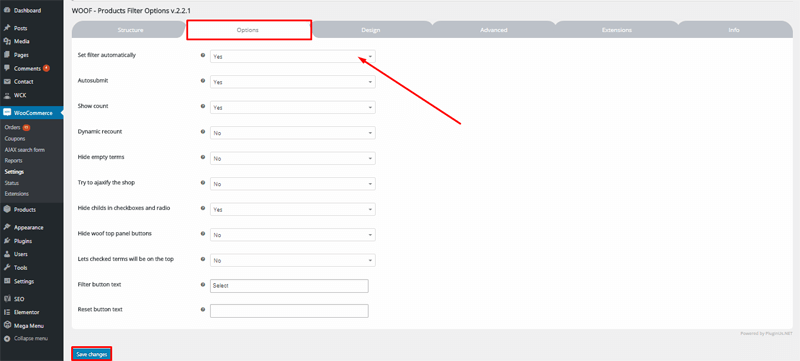Click the Save changes button

pyautogui.click(x=91, y=354)
